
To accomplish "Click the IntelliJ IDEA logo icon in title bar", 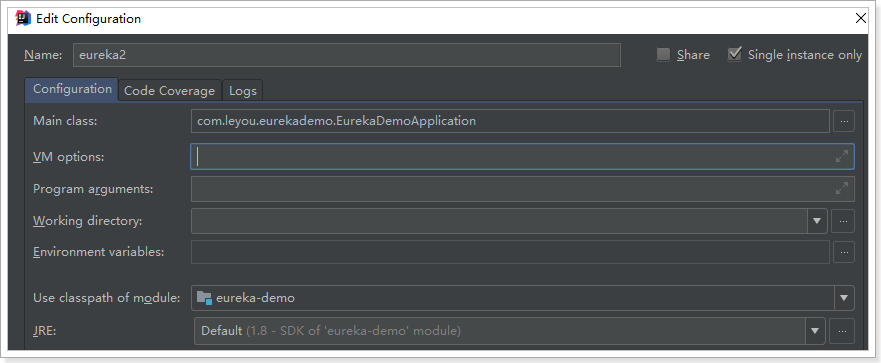I will point(22,19).
